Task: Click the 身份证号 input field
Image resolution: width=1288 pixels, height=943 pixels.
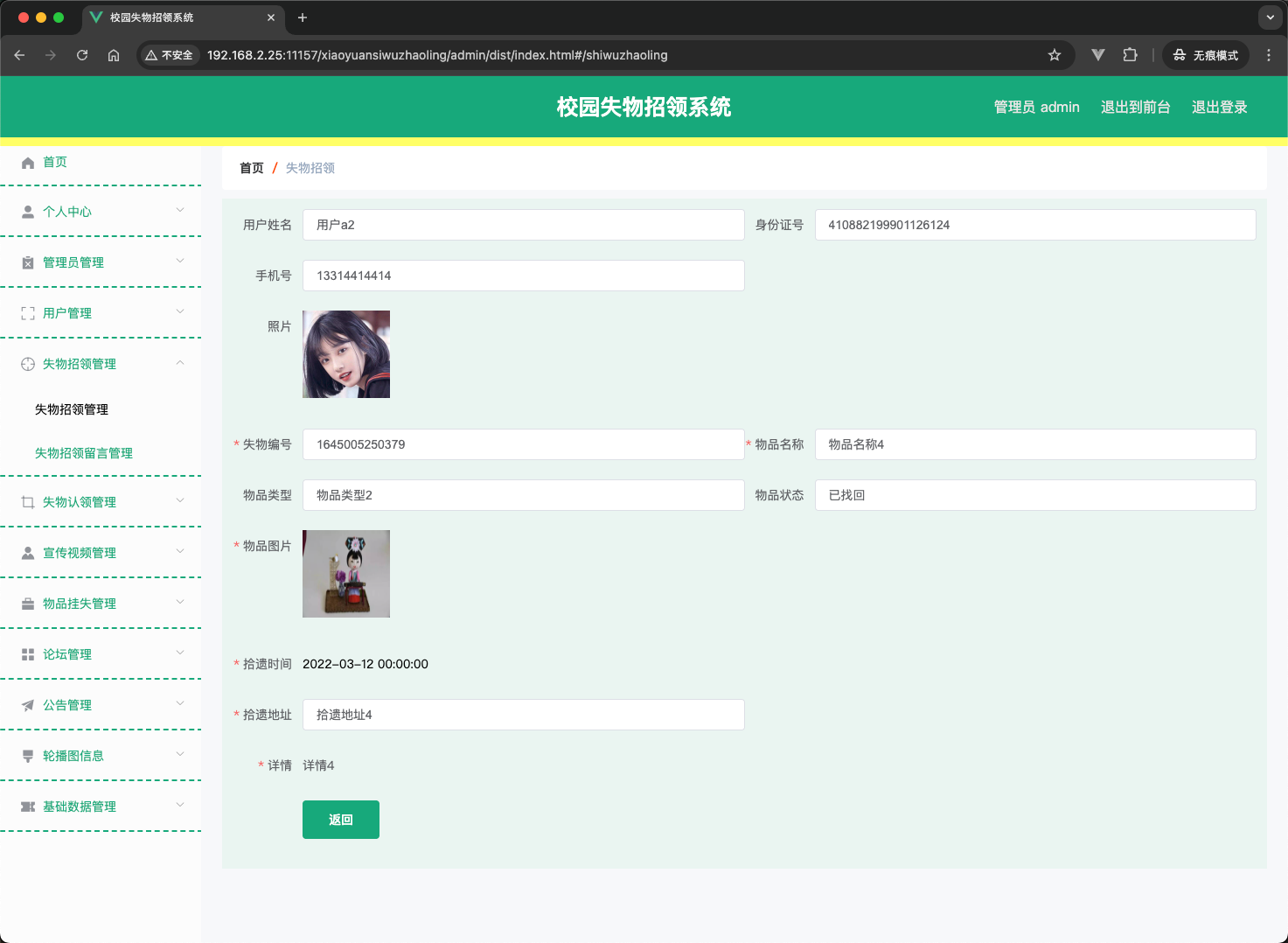Action: [1035, 225]
